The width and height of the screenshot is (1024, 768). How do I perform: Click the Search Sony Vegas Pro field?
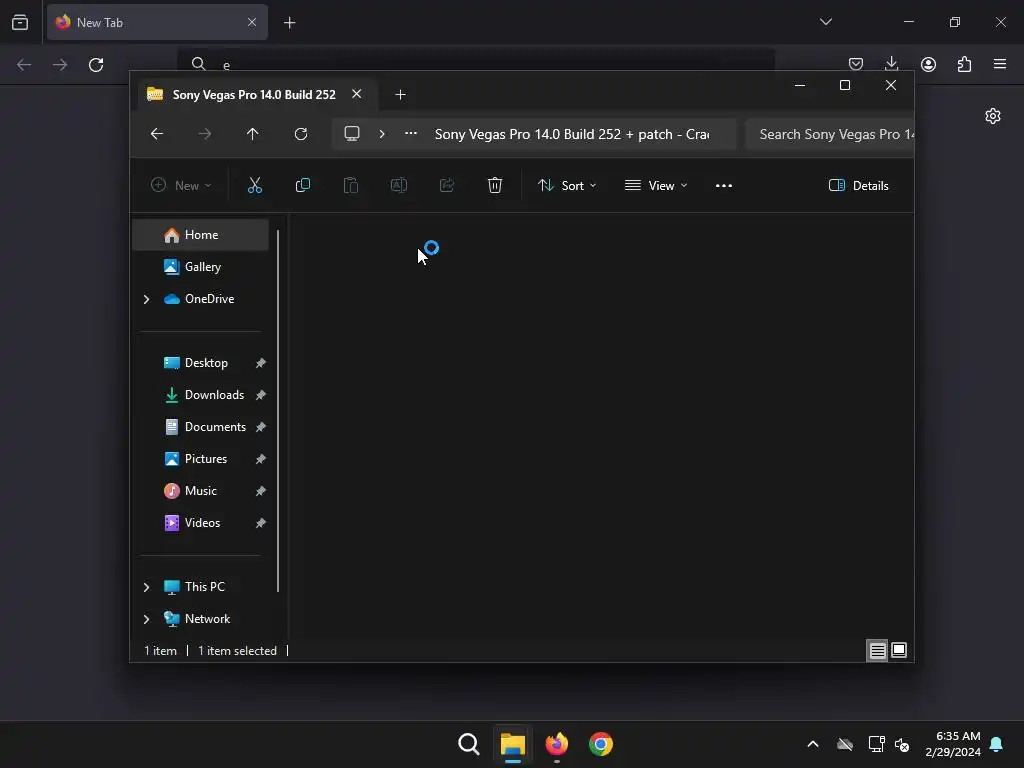tap(829, 134)
